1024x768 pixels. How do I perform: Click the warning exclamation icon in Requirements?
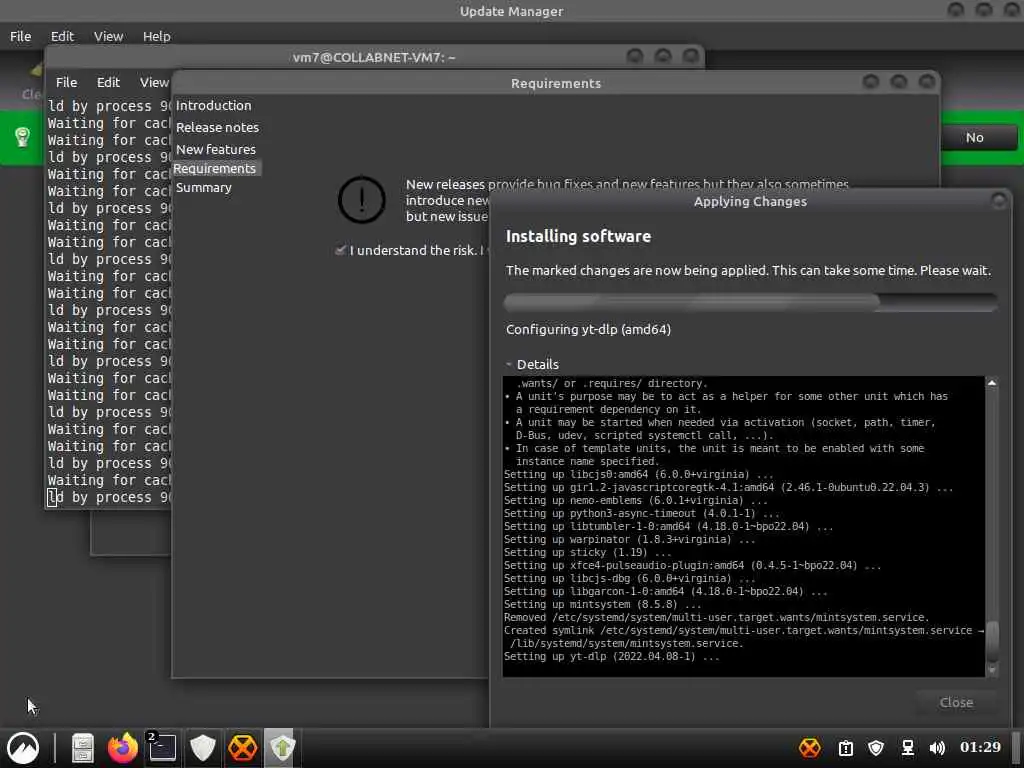tap(361, 200)
